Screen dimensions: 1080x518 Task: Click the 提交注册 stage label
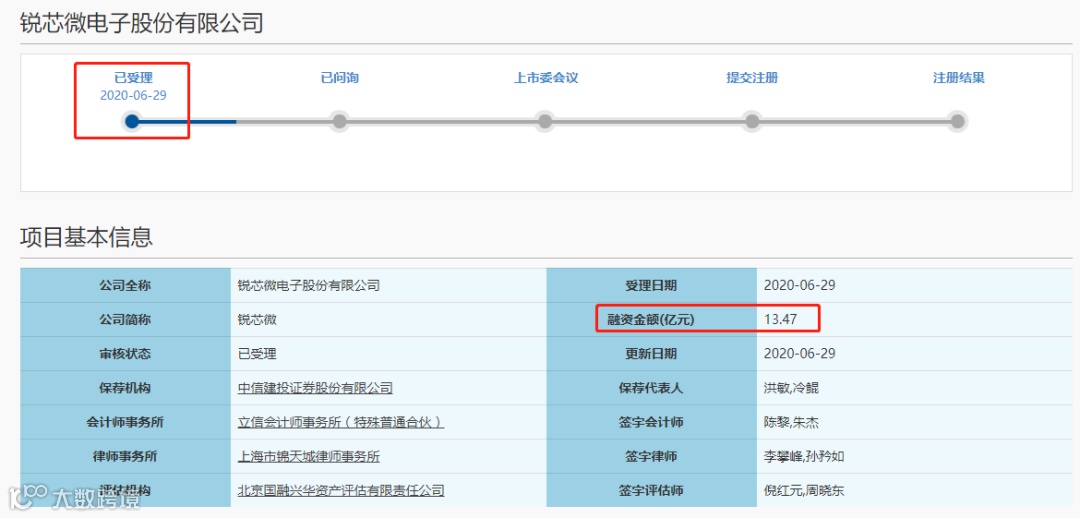[x=752, y=78]
